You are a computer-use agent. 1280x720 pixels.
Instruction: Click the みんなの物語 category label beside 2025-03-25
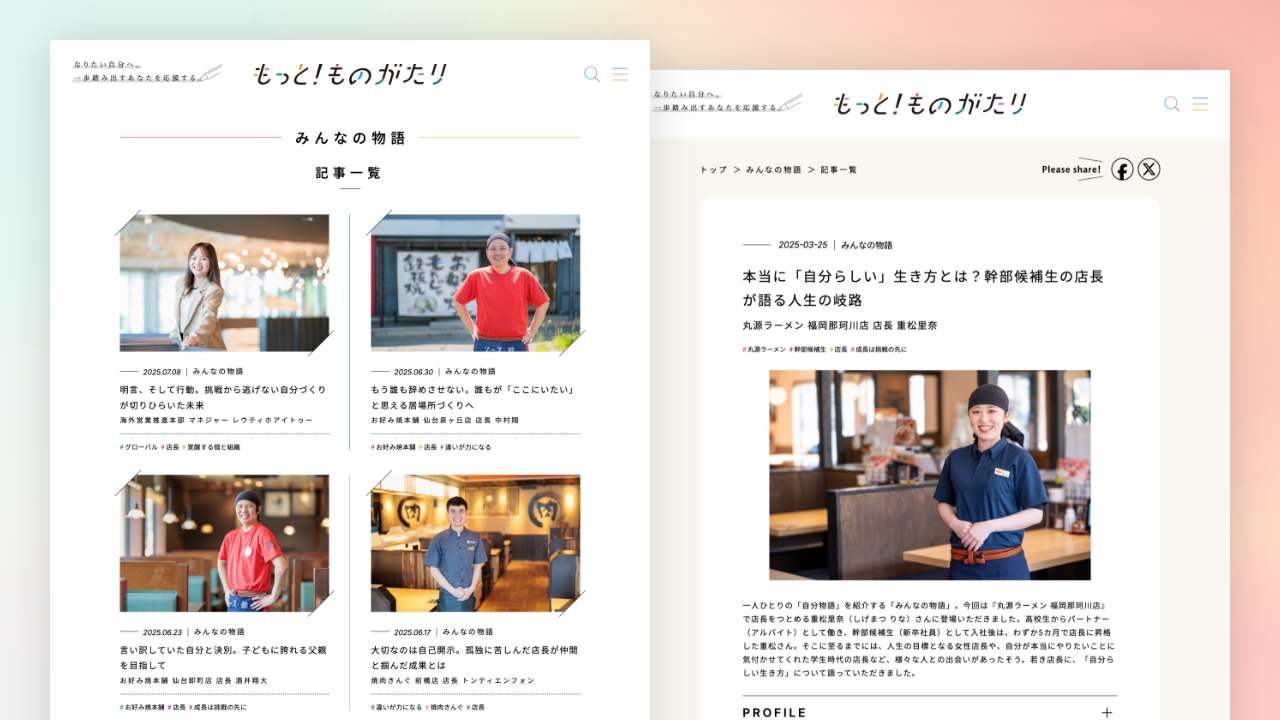point(867,245)
